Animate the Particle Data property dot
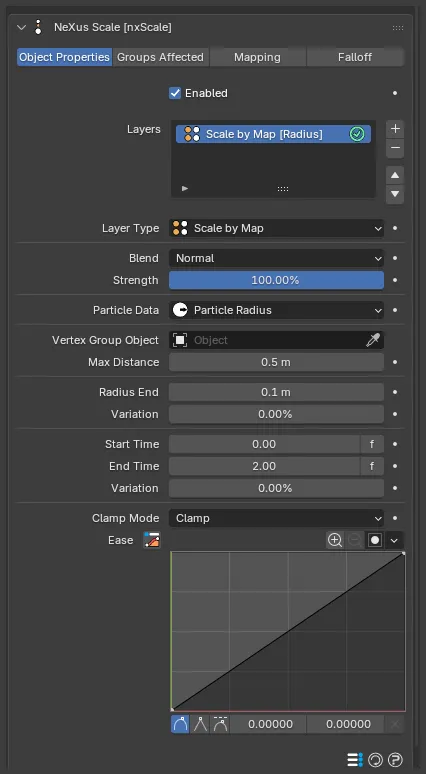This screenshot has height=774, width=426. point(395,310)
